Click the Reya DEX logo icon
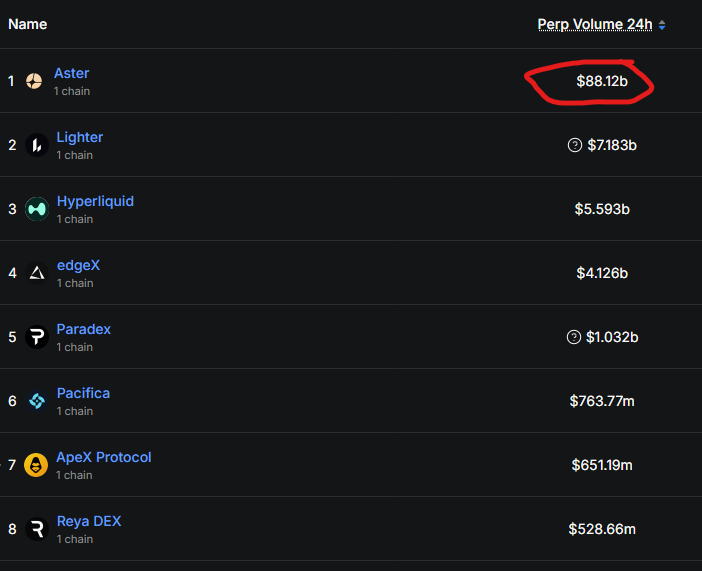702x571 pixels. 36,529
